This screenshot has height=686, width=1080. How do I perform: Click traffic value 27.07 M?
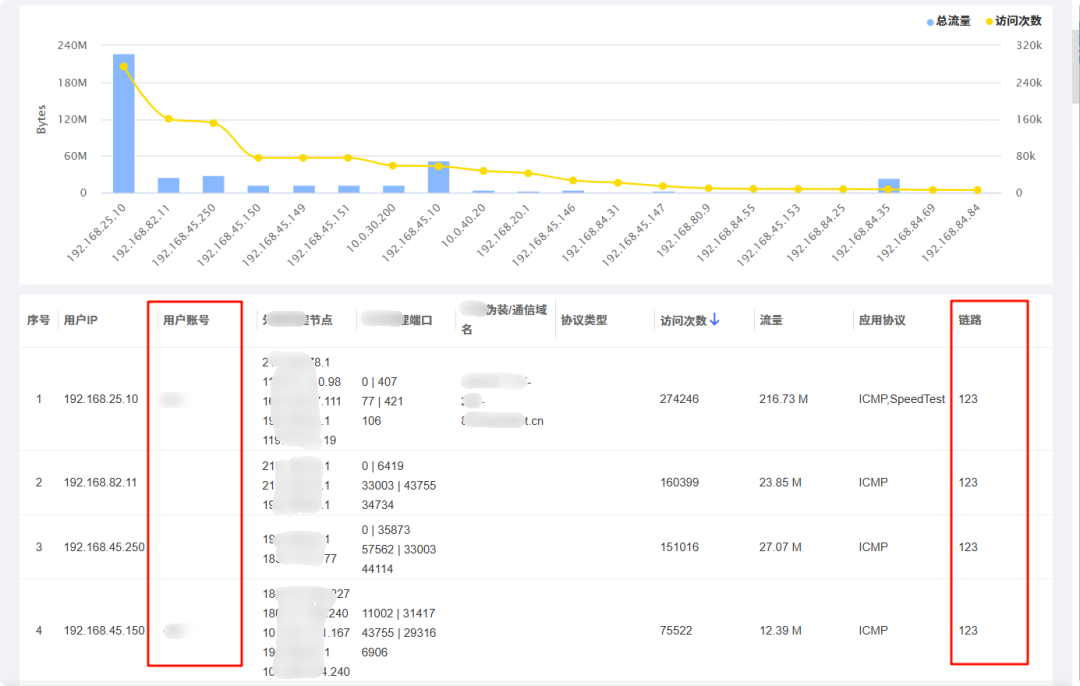[780, 547]
